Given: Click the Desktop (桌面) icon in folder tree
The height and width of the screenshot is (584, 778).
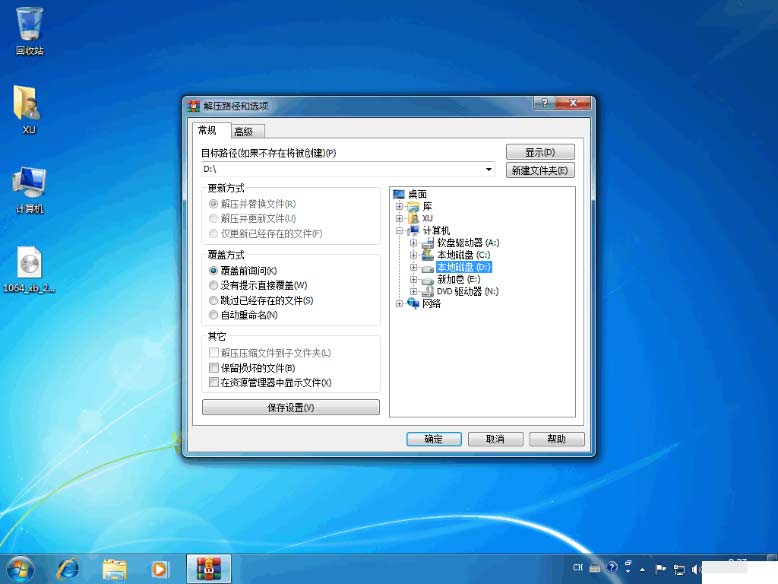Looking at the screenshot, I should point(399,194).
